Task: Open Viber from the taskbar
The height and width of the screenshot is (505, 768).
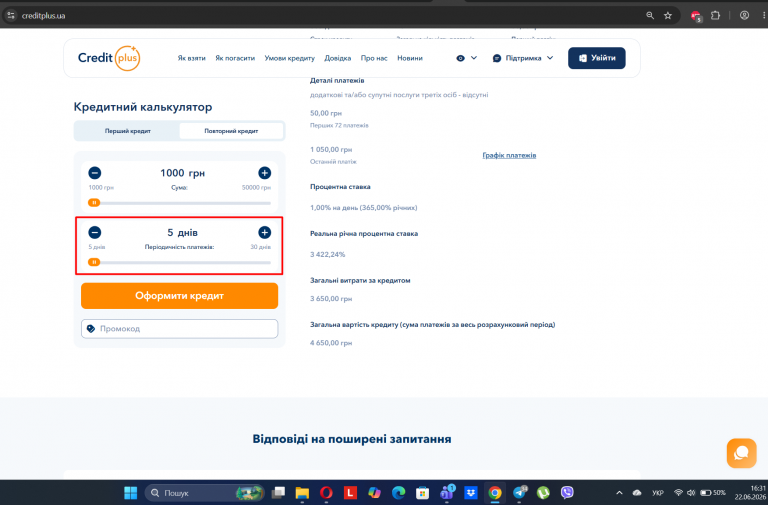Action: pyautogui.click(x=567, y=493)
